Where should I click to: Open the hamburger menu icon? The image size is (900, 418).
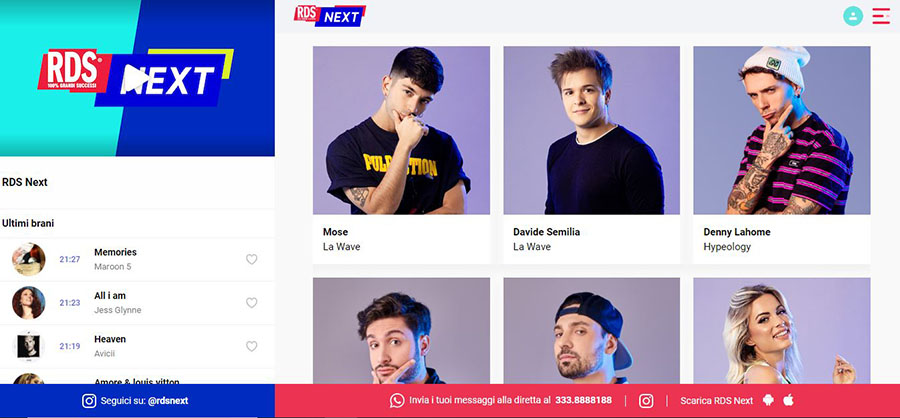pyautogui.click(x=880, y=16)
